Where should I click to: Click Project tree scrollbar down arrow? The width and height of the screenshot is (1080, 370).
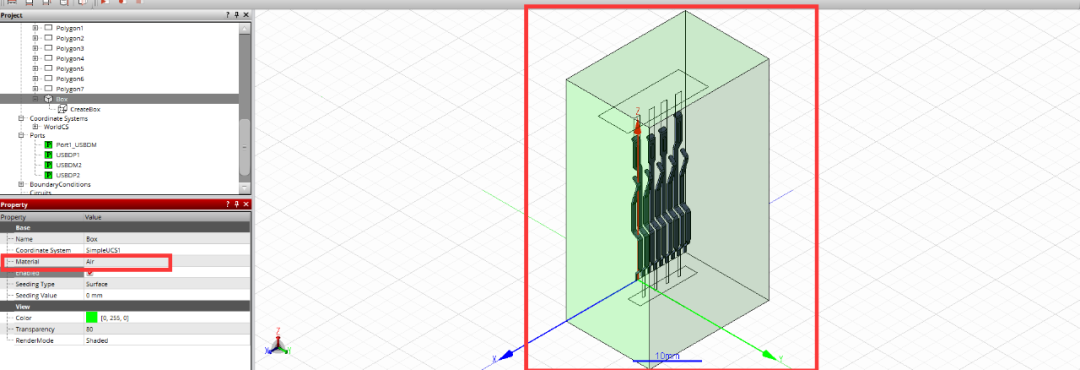tap(245, 188)
